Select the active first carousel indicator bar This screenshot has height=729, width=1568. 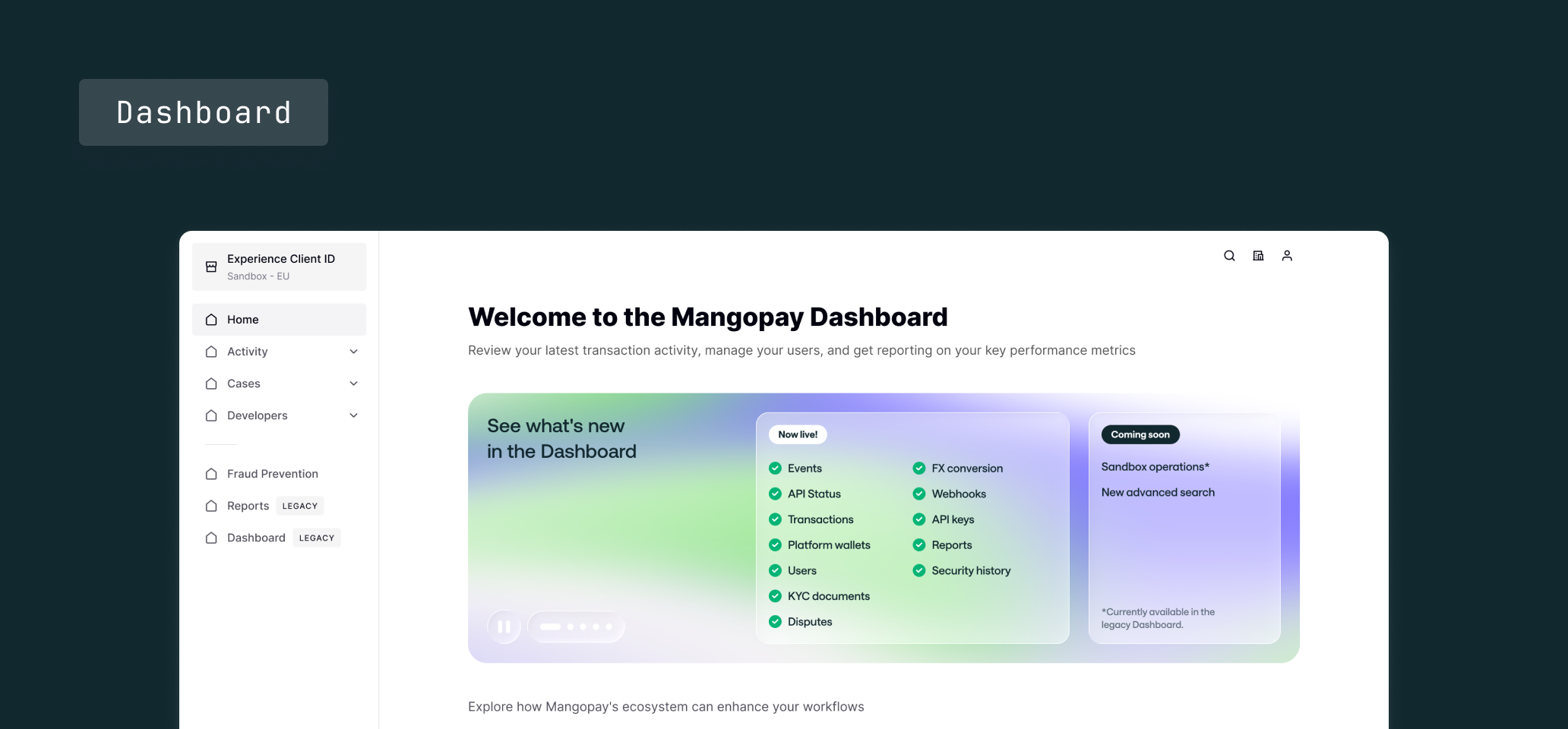click(x=550, y=627)
